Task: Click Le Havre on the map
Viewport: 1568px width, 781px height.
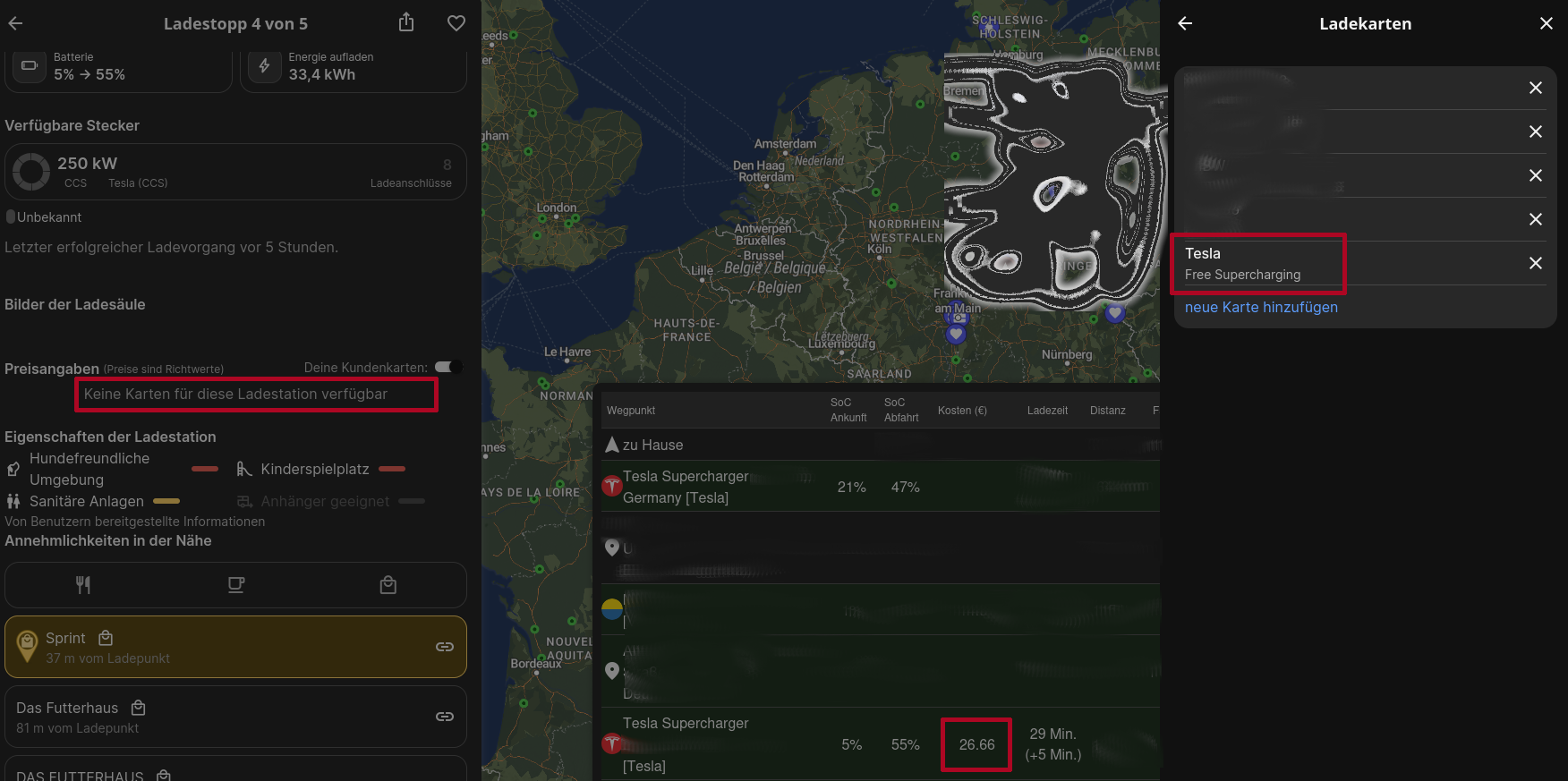Action: (x=567, y=352)
